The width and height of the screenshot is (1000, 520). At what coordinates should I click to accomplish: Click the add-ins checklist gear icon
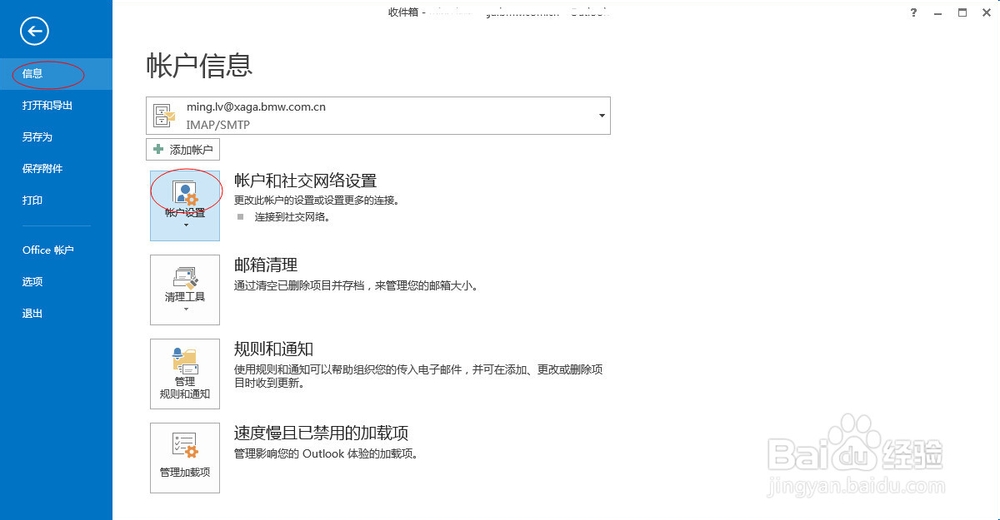click(186, 445)
